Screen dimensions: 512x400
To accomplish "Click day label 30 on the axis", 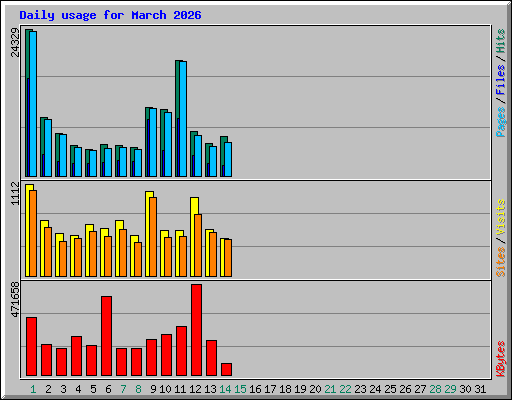I will click(x=465, y=389).
